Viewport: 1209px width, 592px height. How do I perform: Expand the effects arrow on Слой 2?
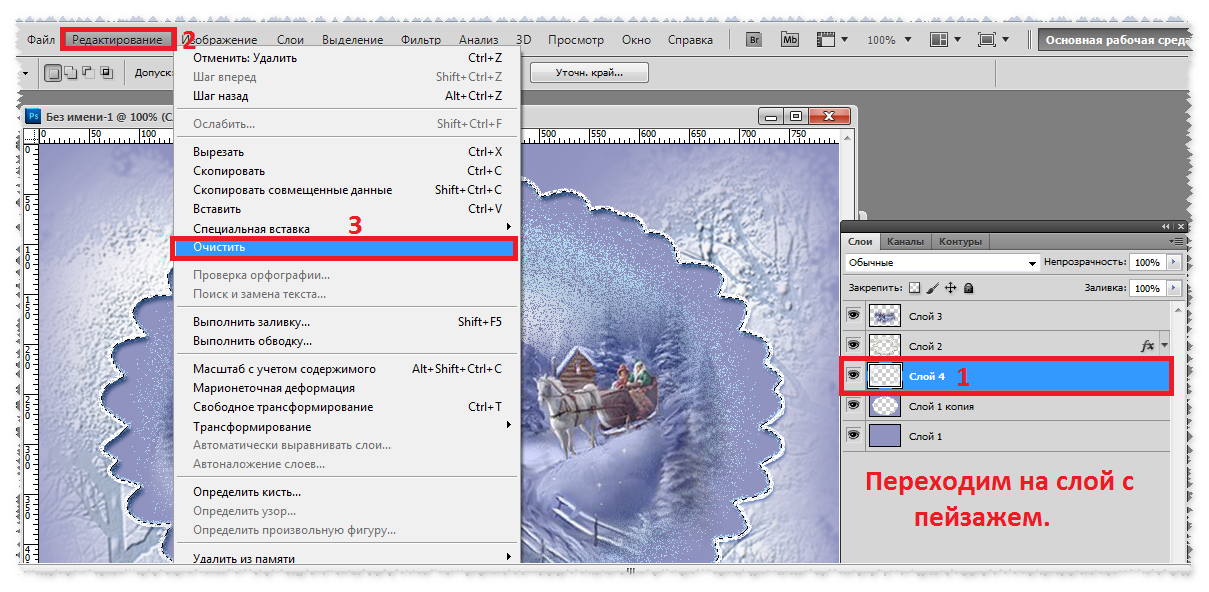pos(1164,346)
